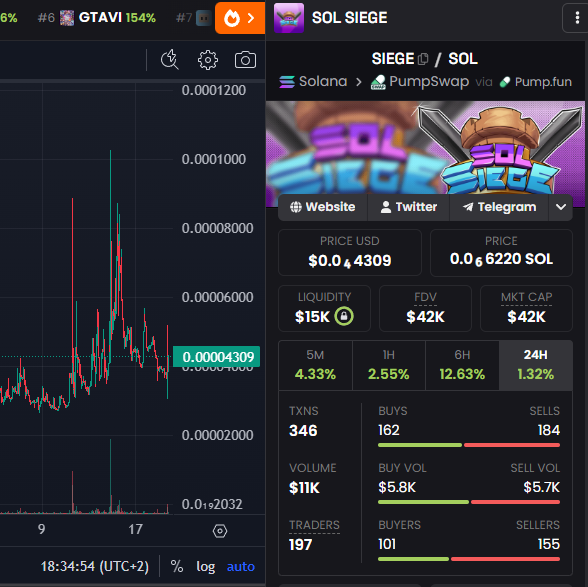The image size is (588, 587).
Task: Click the current price label 0.00004309
Action: pos(216,357)
